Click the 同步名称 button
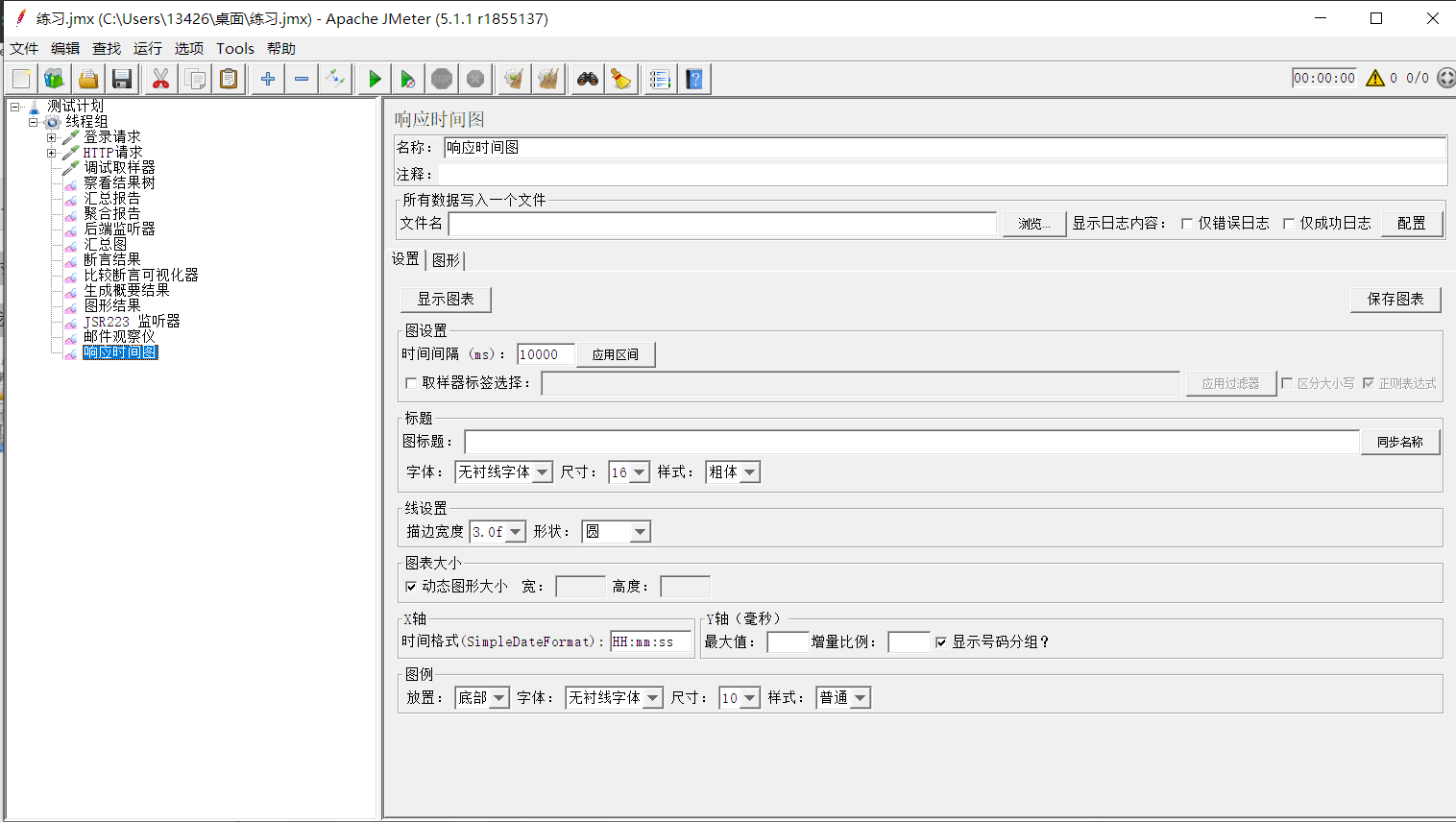Screen dimensions: 1456x822 tap(1400, 442)
